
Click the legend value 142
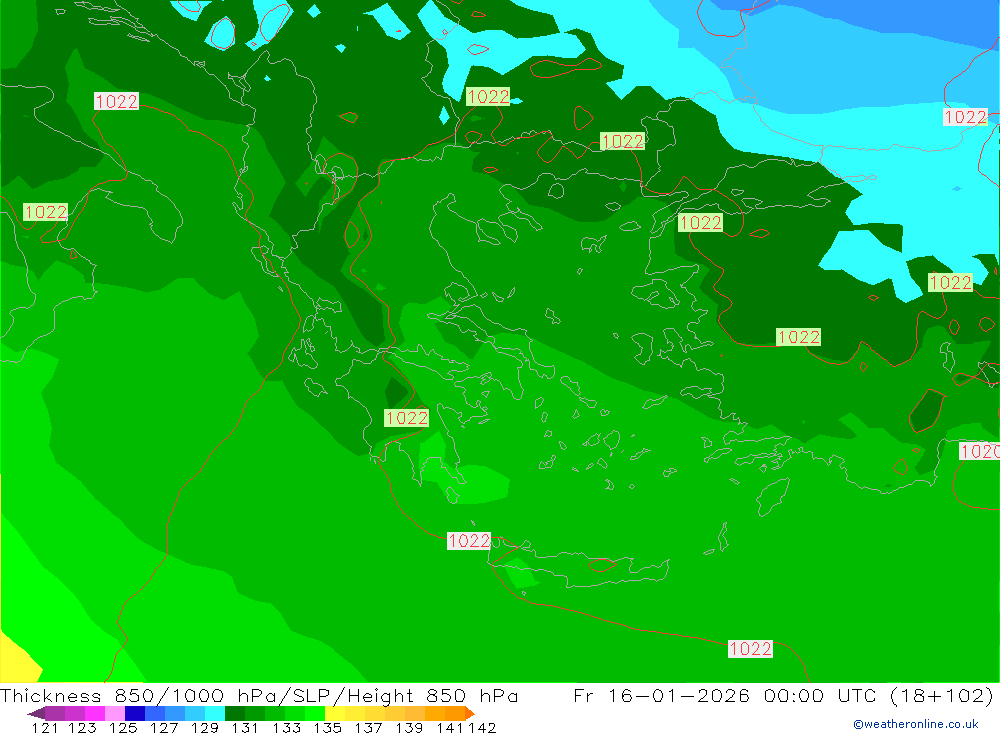pos(482,727)
